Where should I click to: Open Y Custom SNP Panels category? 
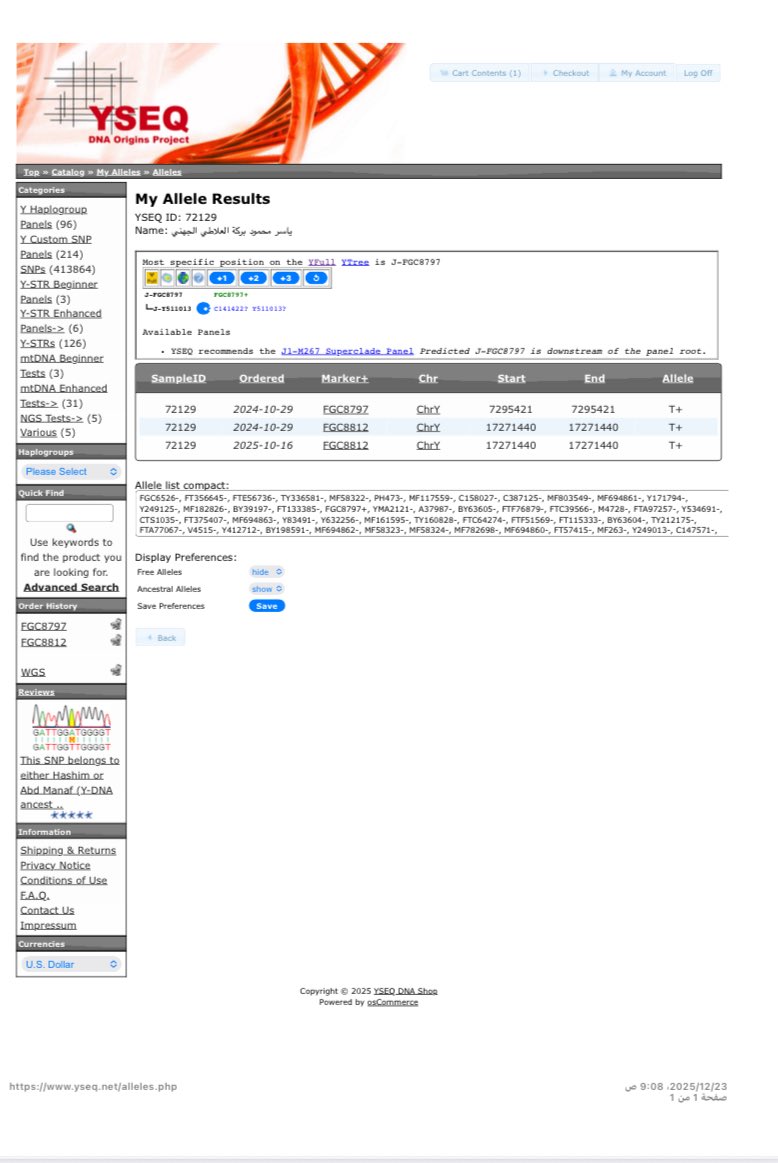[56, 246]
